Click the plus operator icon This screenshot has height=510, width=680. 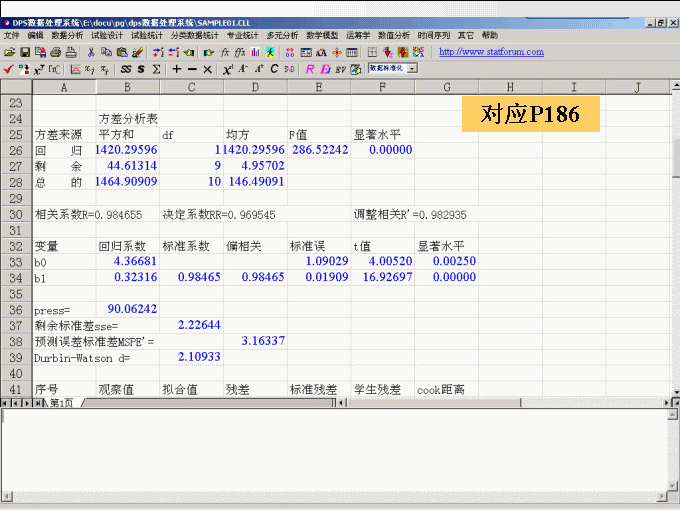coord(177,69)
